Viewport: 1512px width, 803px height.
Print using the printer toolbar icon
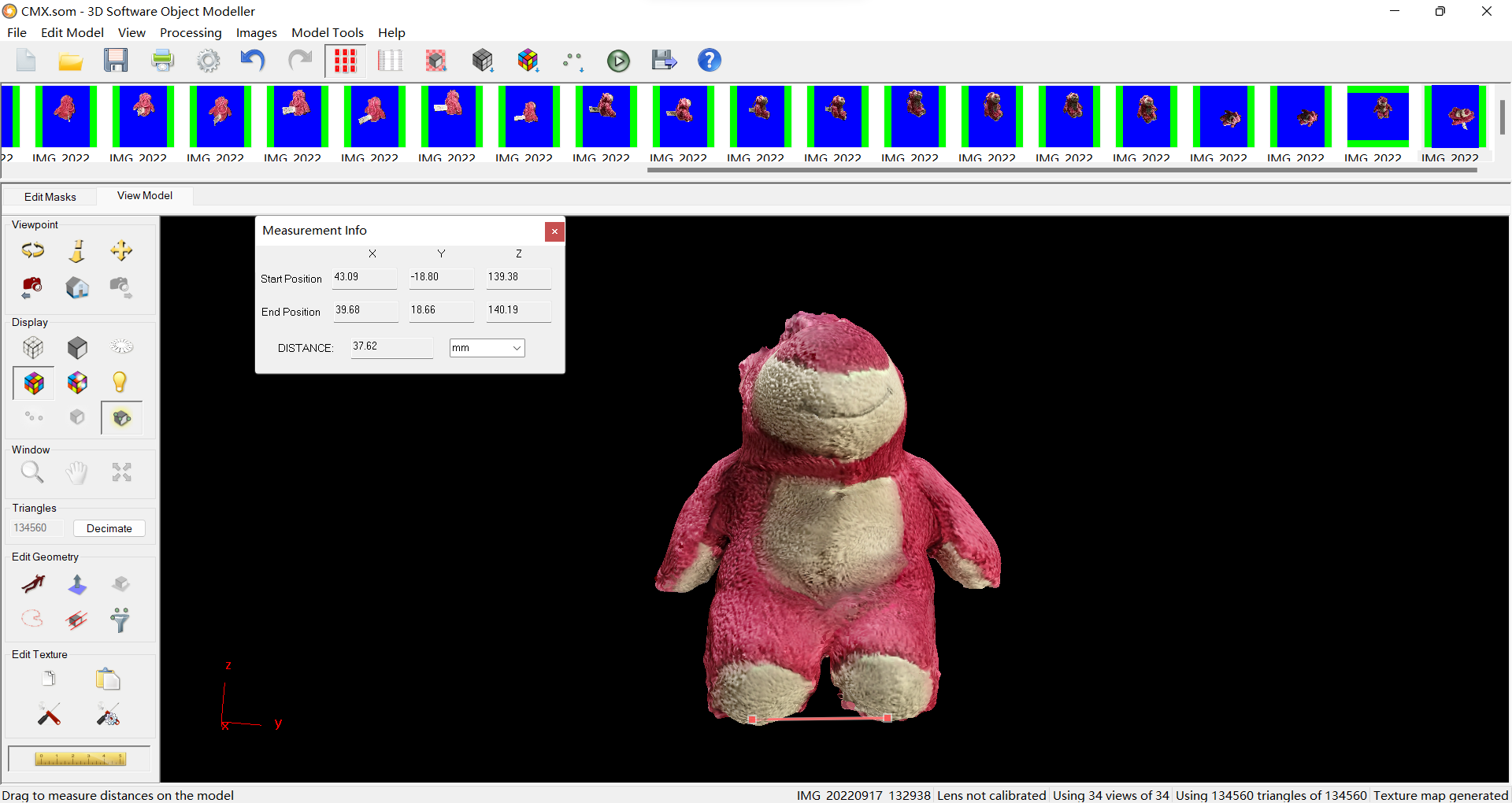(x=163, y=61)
